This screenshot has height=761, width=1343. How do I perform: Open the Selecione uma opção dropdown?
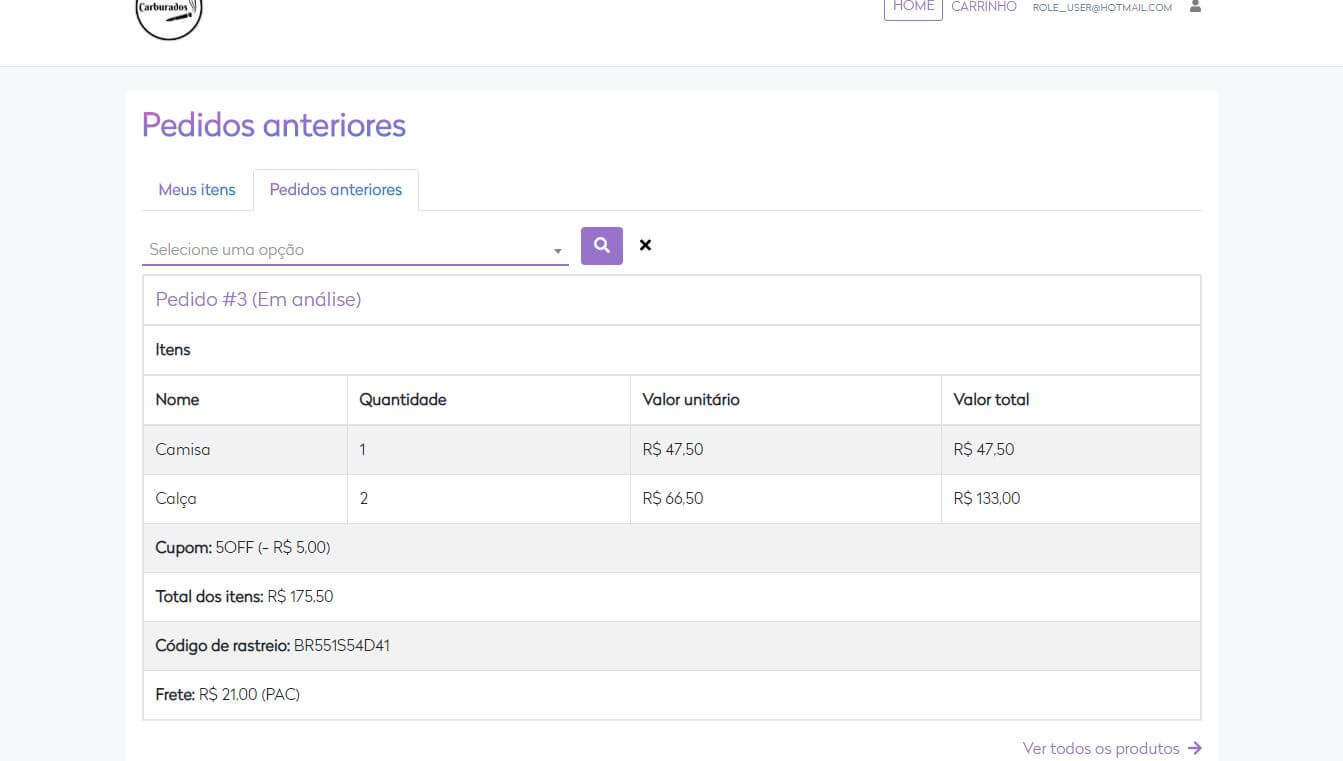[345, 249]
